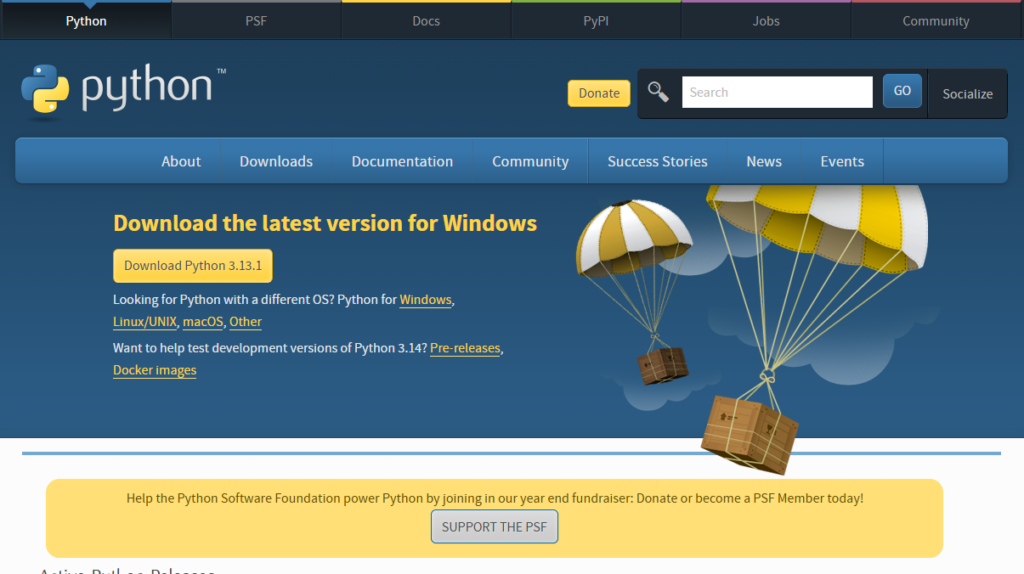Select the Jobs top tab
Screen dimensions: 1024x574
tap(766, 21)
